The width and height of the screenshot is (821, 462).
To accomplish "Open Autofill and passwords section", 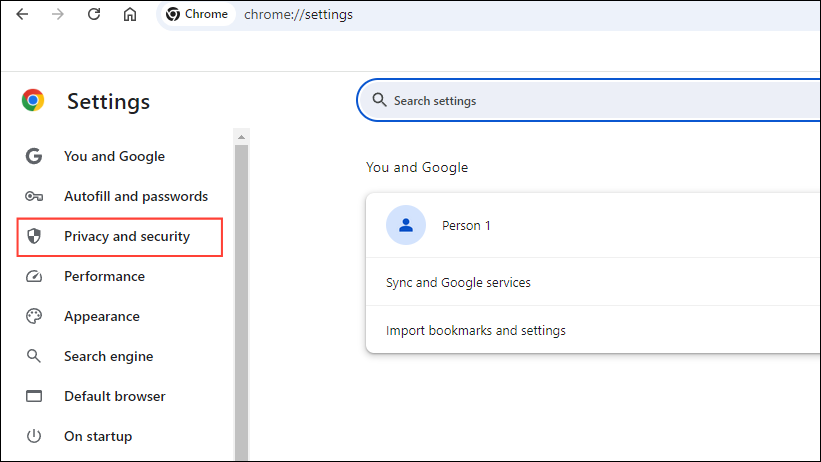I will pyautogui.click(x=136, y=196).
